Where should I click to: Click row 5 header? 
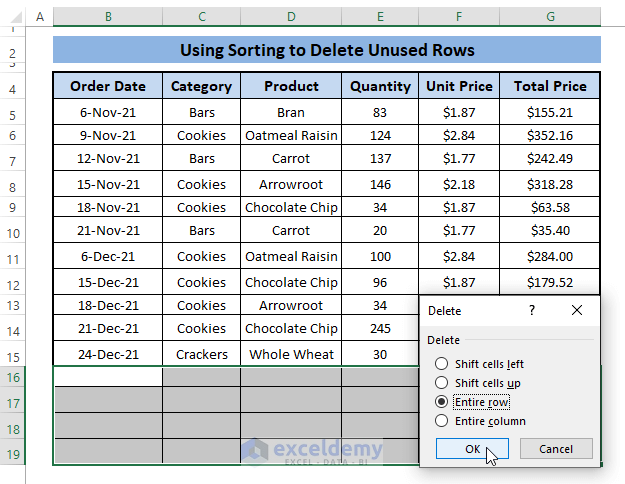click(x=15, y=115)
